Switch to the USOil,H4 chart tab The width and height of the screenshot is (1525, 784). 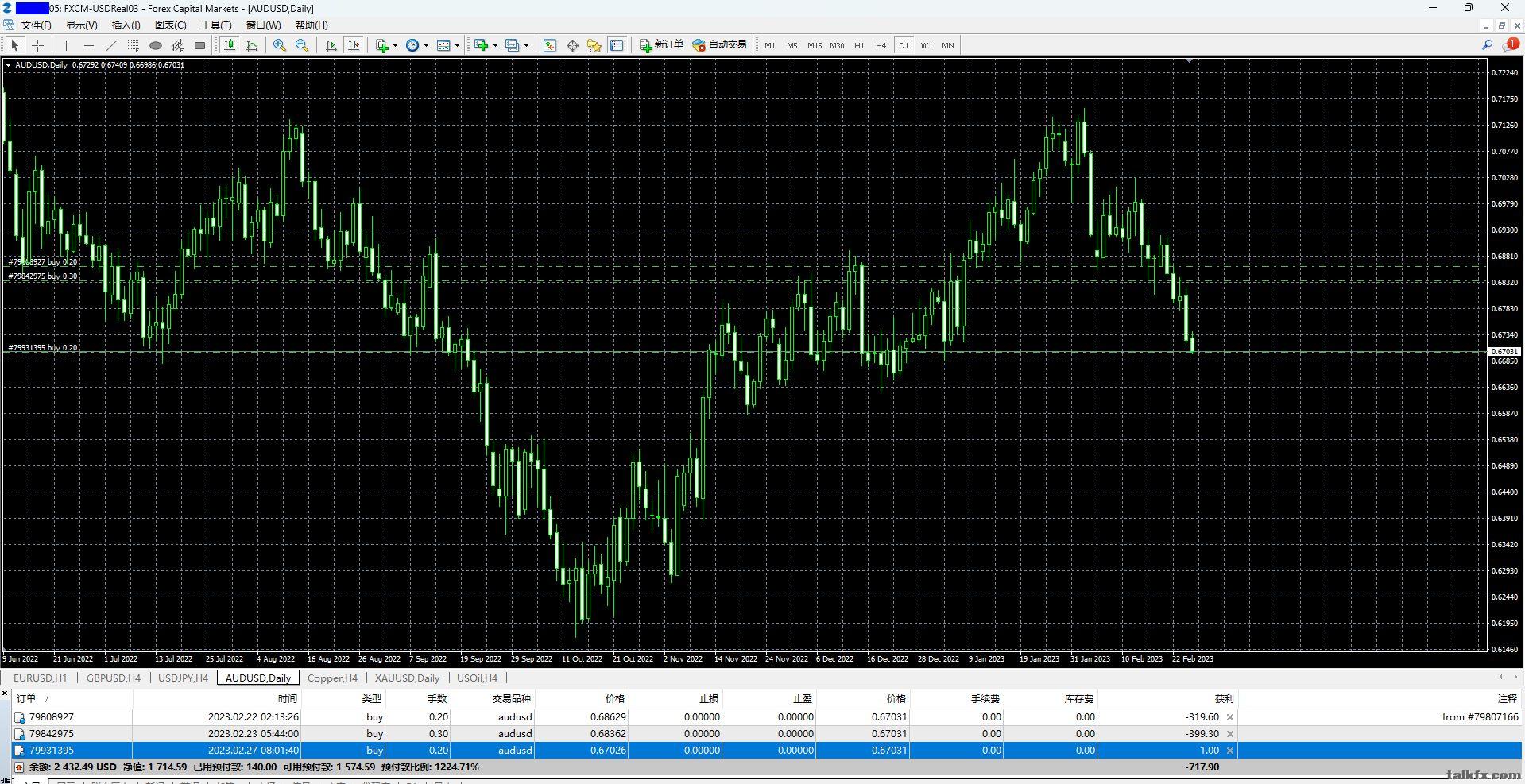click(x=477, y=678)
